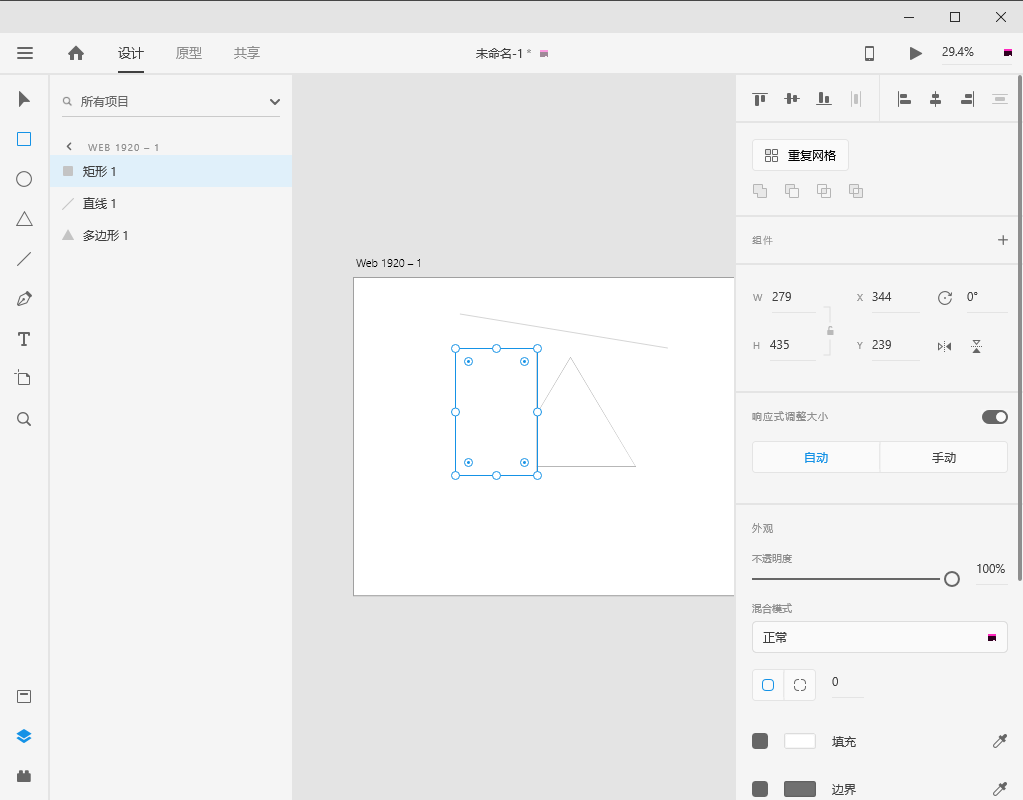Uncheck the 填充 fill checkbox
Screen dimensions: 1023x800
coord(760,741)
